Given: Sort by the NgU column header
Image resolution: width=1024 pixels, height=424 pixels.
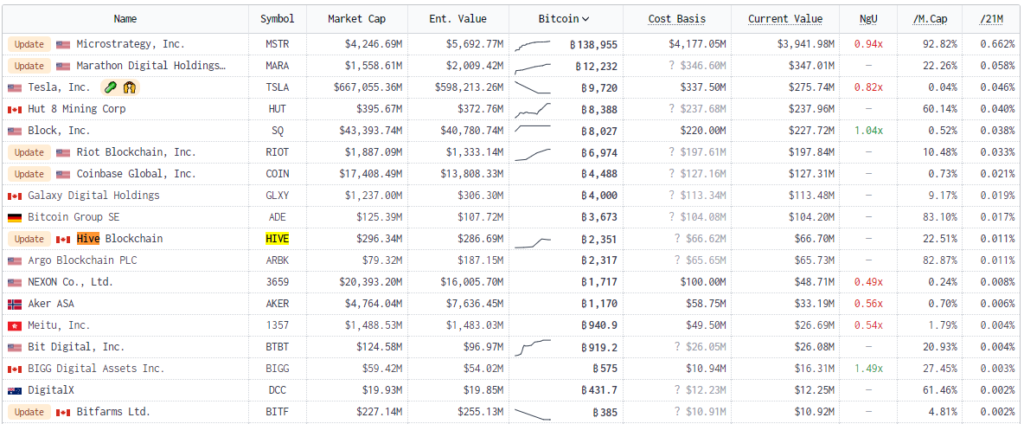Looking at the screenshot, I should tap(869, 19).
